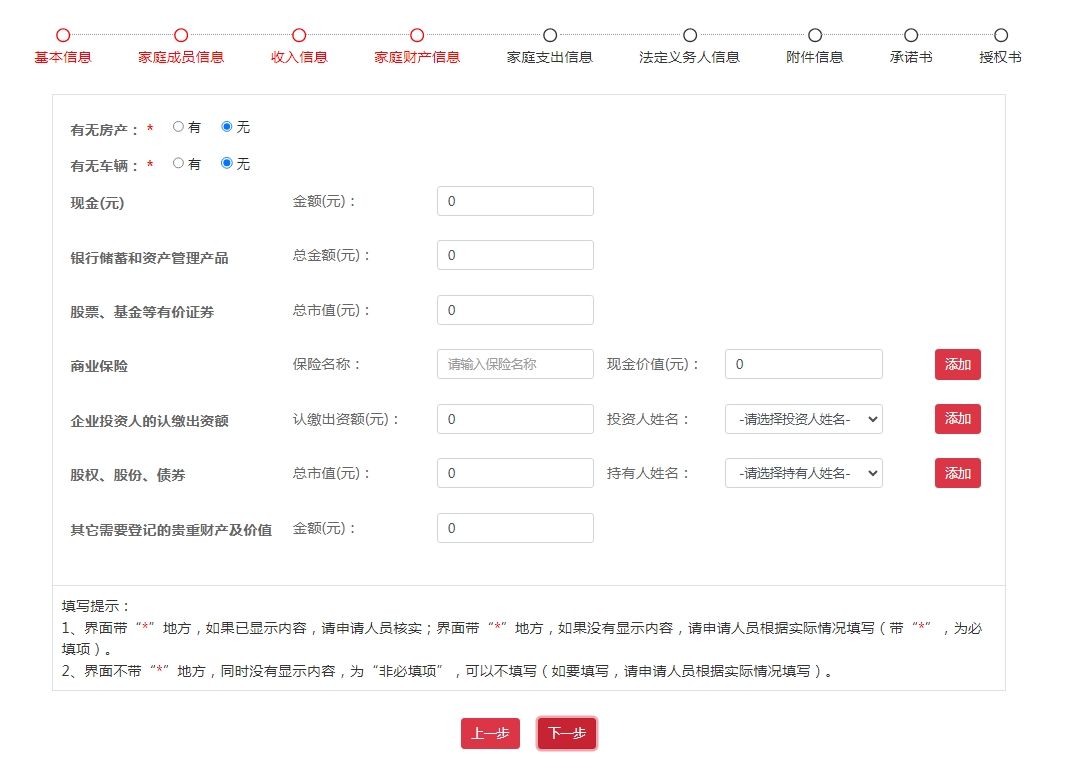1069x770 pixels.
Task: Click 添加 for 企业投资人认缴出资额
Action: [957, 419]
